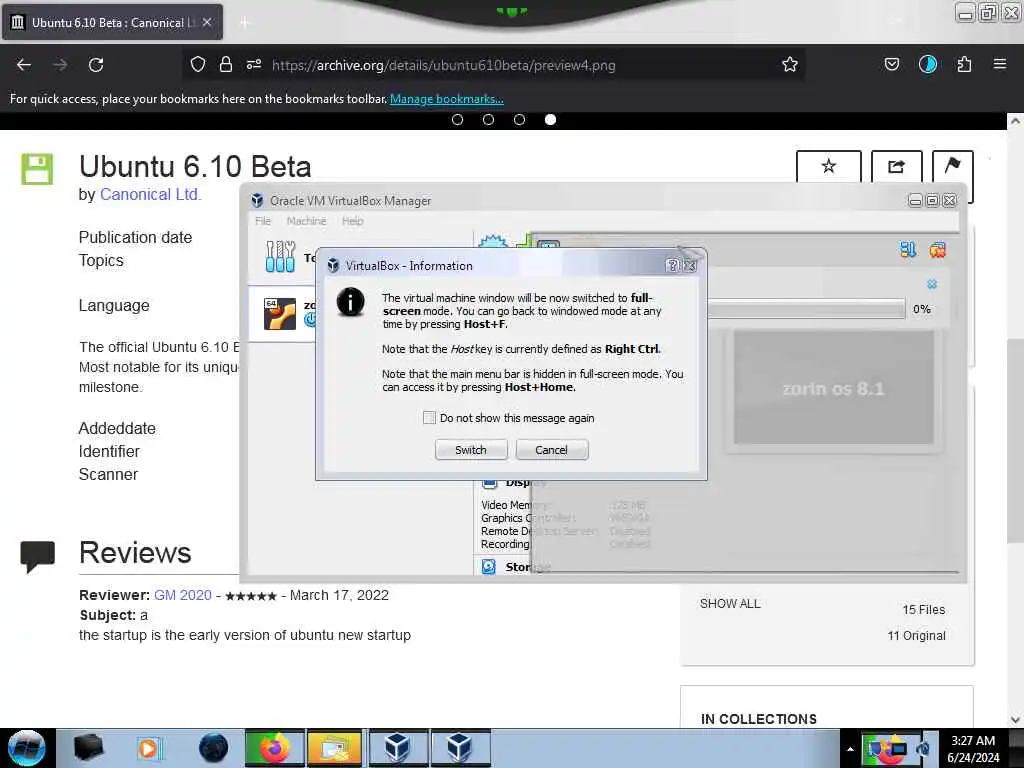Image resolution: width=1024 pixels, height=768 pixels.
Task: Click the Tools icon in the VirtualBox sidebar
Action: click(280, 256)
